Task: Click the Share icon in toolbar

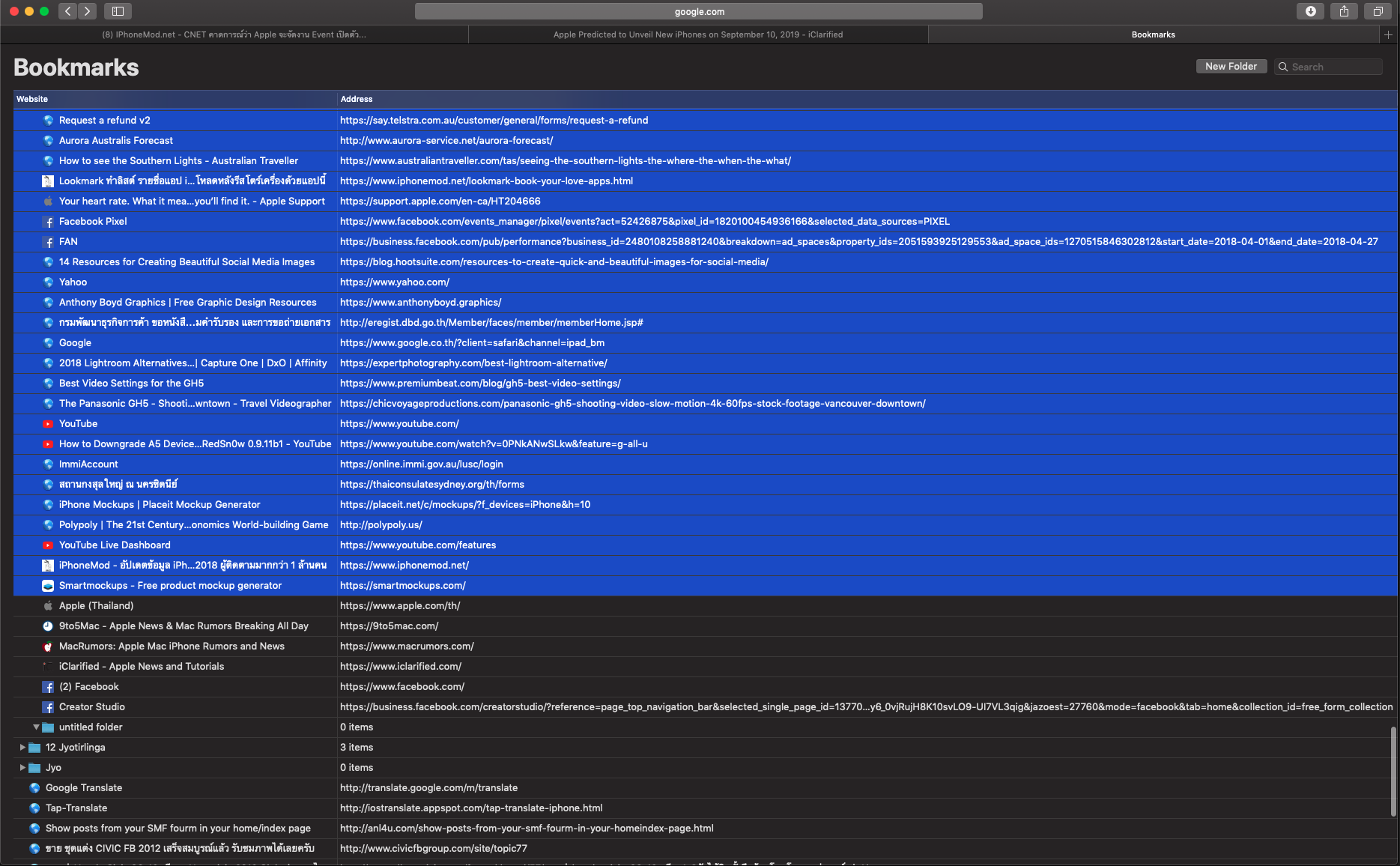Action: pyautogui.click(x=1344, y=11)
